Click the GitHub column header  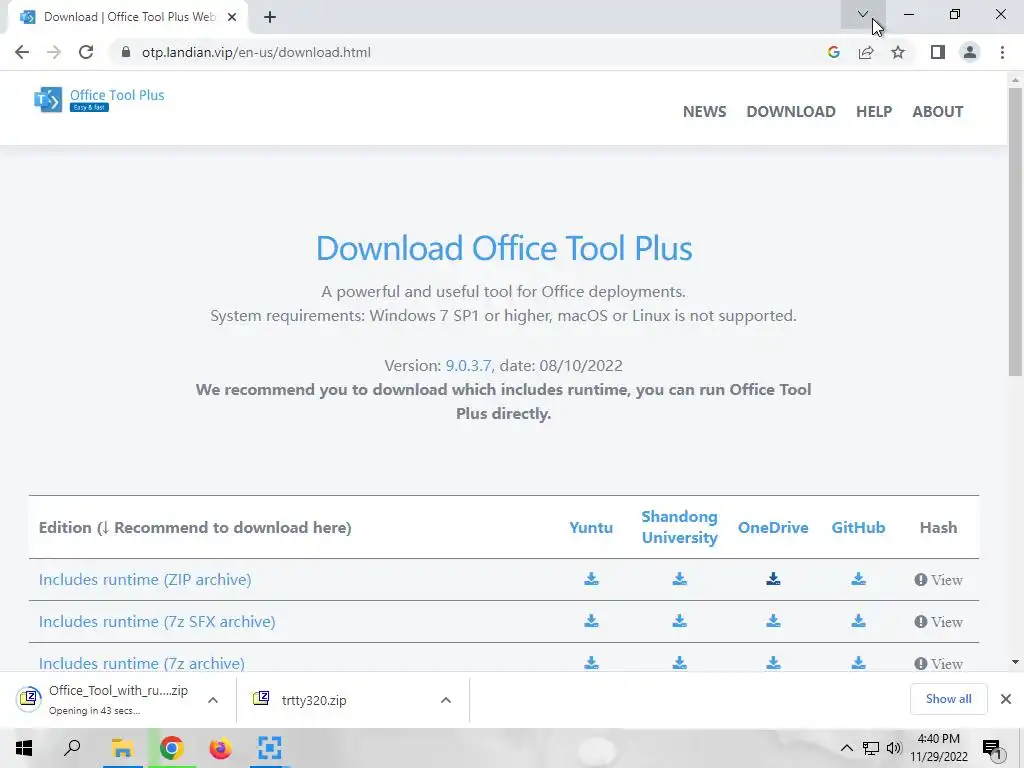(x=858, y=528)
